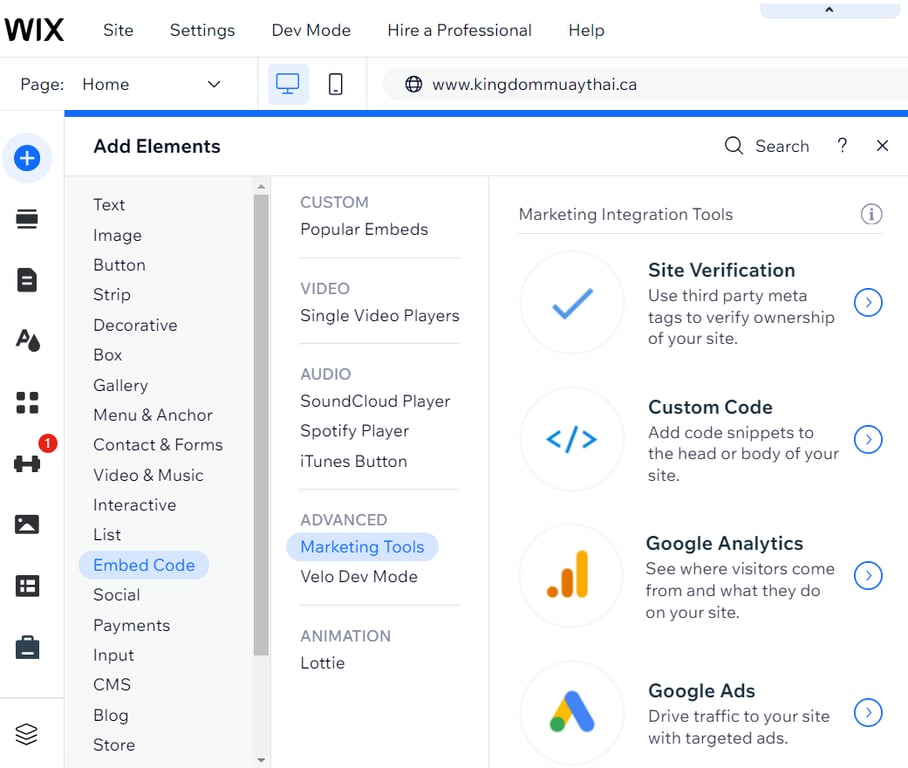
Task: Select Contact & Forms category
Action: click(x=158, y=445)
